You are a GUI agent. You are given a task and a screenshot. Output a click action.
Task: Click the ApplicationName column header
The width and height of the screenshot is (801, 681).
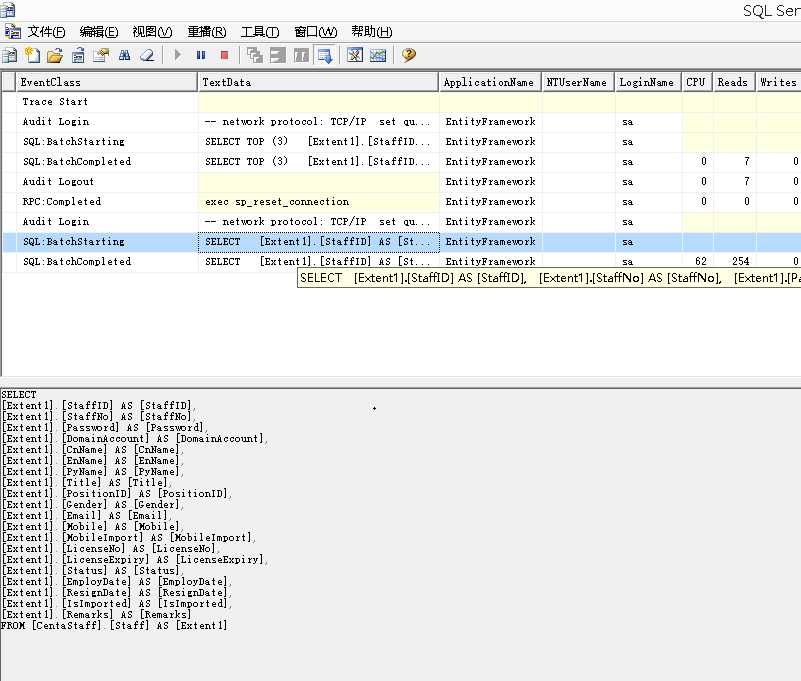[x=490, y=82]
